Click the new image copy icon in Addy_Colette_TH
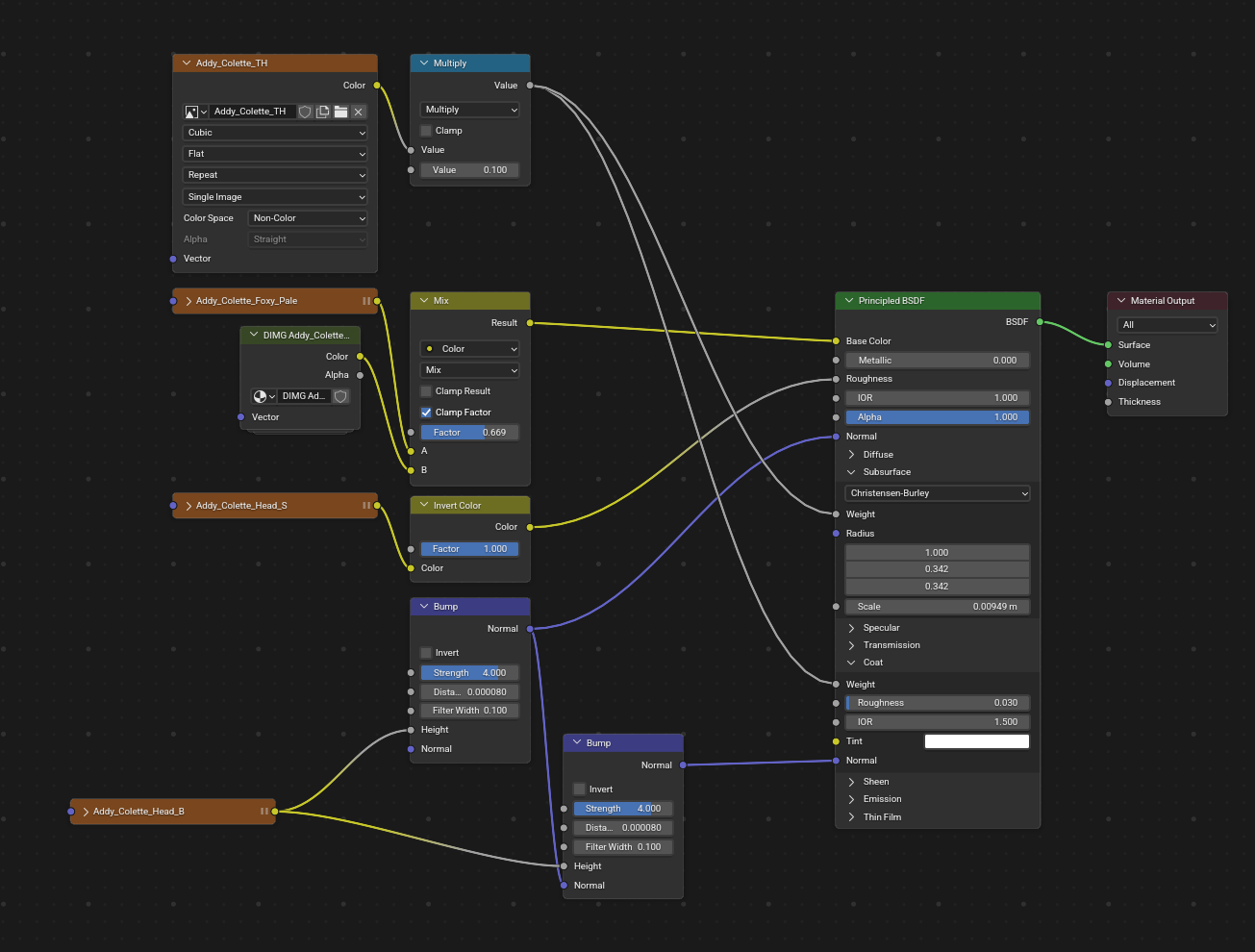Image resolution: width=1255 pixels, height=952 pixels. 323,112
